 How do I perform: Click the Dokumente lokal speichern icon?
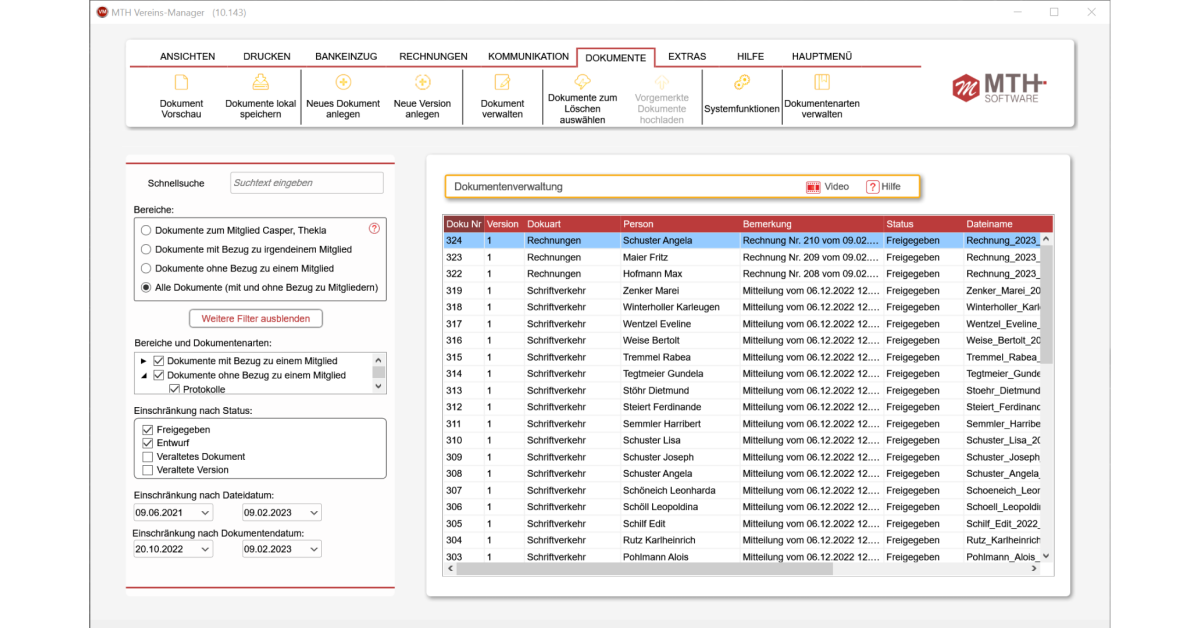260,83
